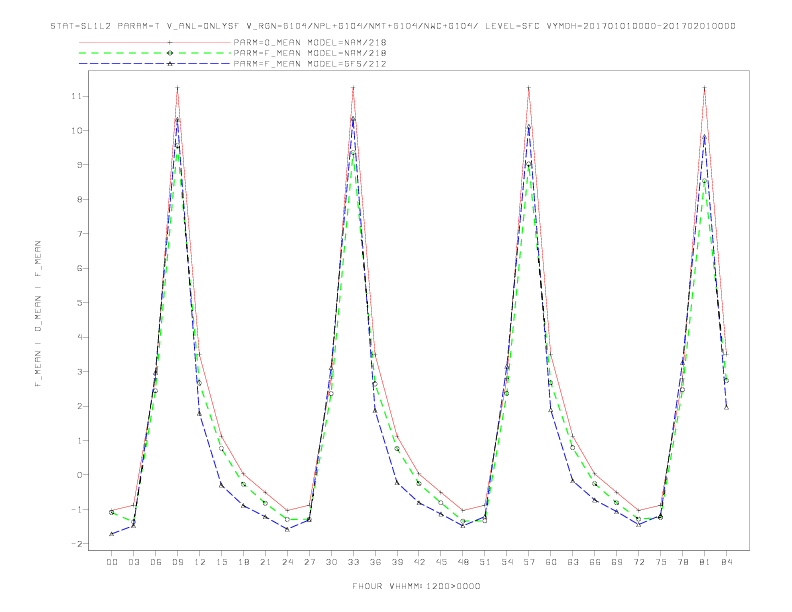Click x-axis tick label 48
This screenshot has height=612, width=792.
click(x=463, y=562)
